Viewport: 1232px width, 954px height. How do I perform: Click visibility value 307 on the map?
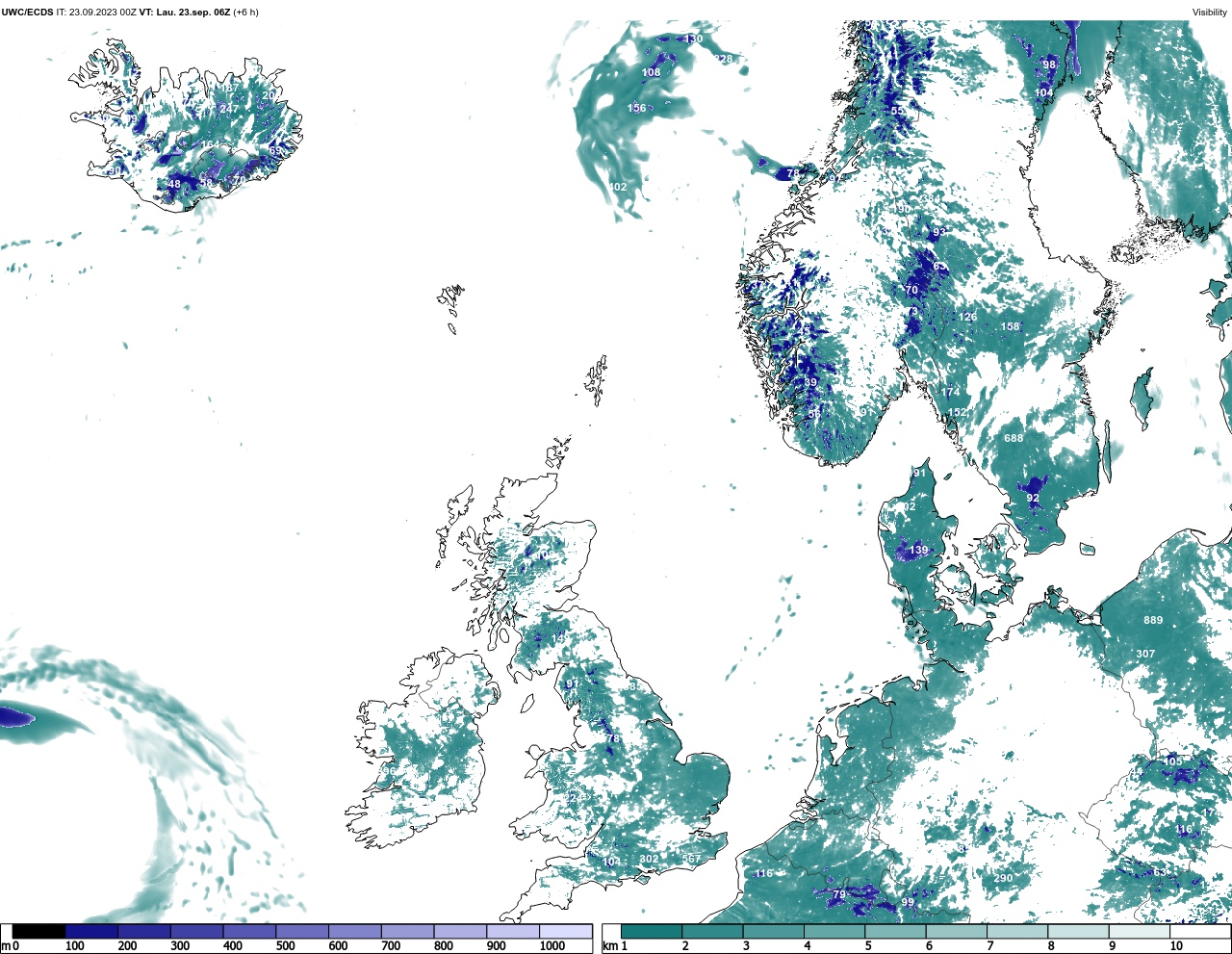[x=1145, y=654]
